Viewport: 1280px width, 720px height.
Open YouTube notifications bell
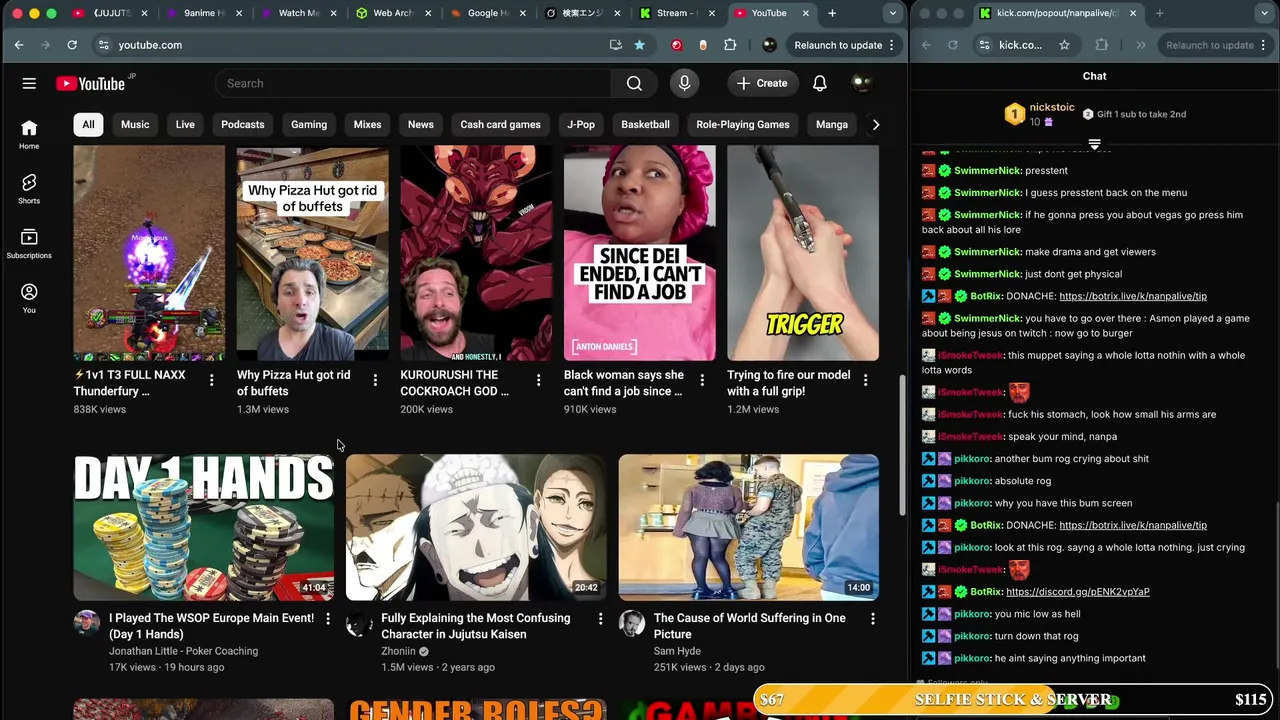(x=819, y=83)
